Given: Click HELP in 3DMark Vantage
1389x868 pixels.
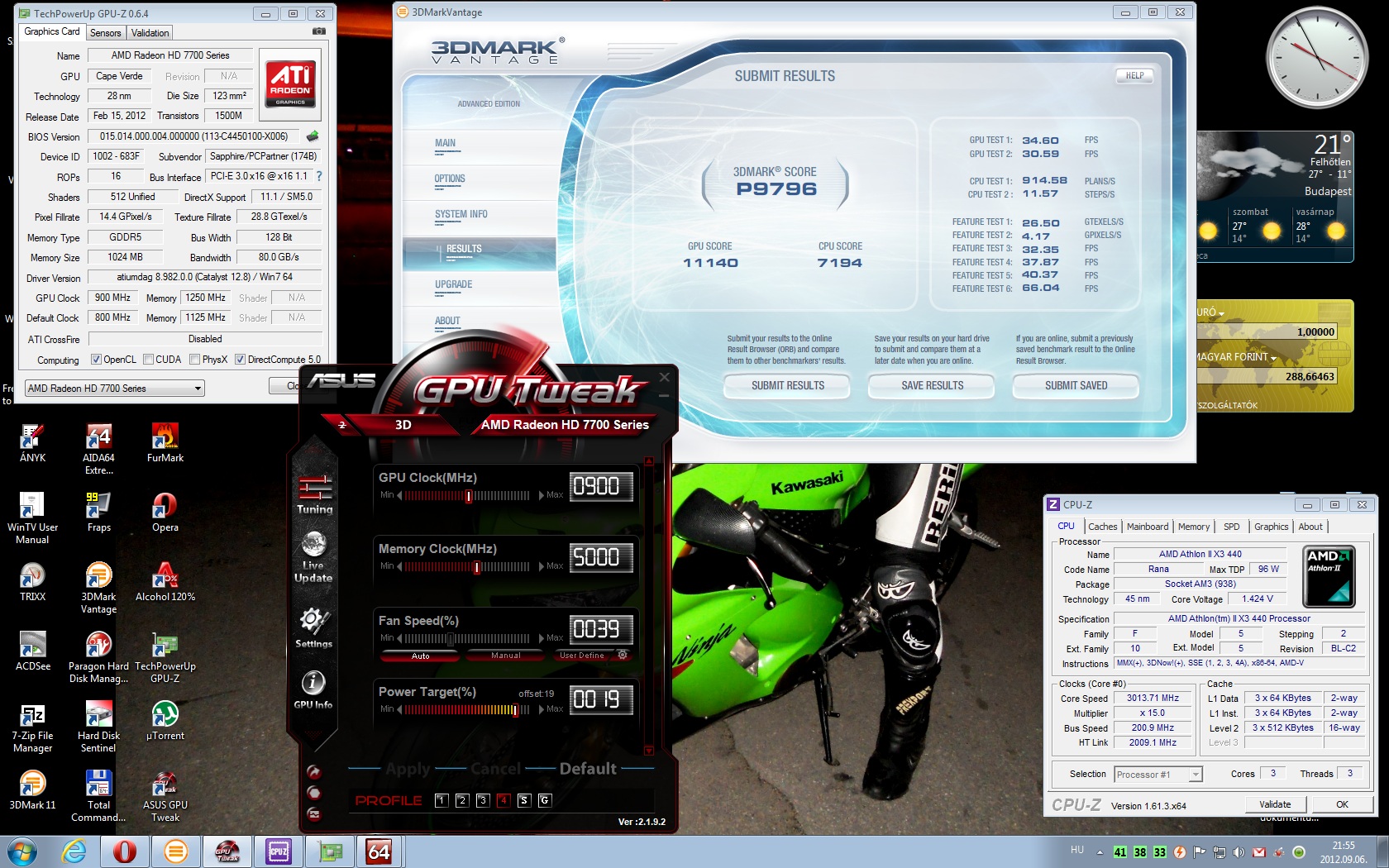Looking at the screenshot, I should [x=1134, y=75].
